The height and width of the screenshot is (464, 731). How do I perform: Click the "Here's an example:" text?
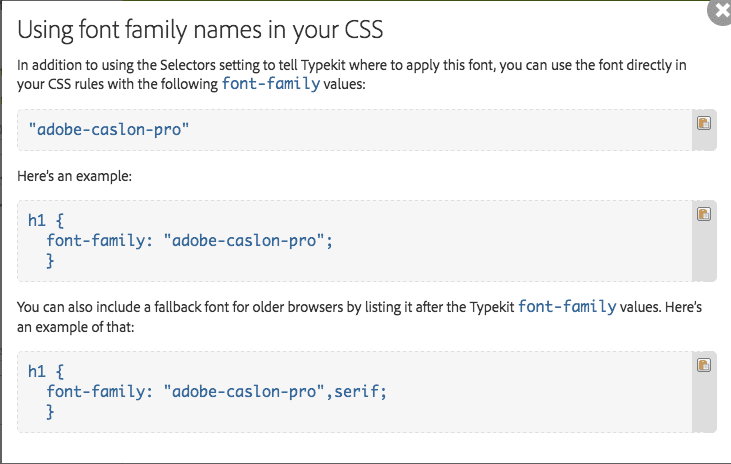[75, 176]
